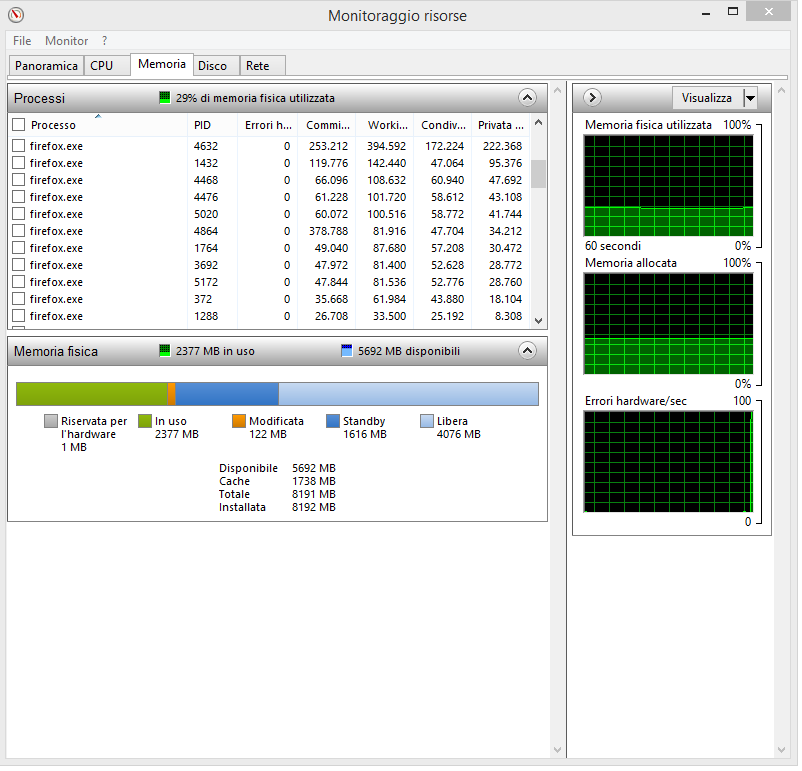
Task: Check the box for firefox.exe PID 4632
Action: [x=19, y=146]
